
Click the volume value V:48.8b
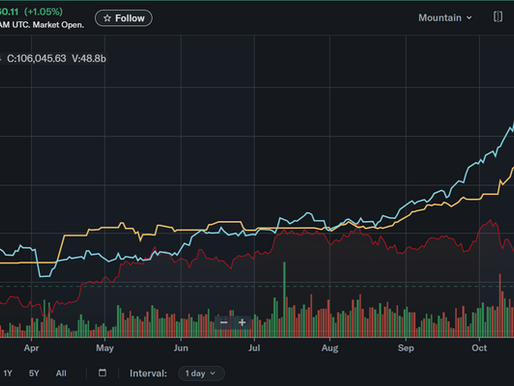[89, 59]
